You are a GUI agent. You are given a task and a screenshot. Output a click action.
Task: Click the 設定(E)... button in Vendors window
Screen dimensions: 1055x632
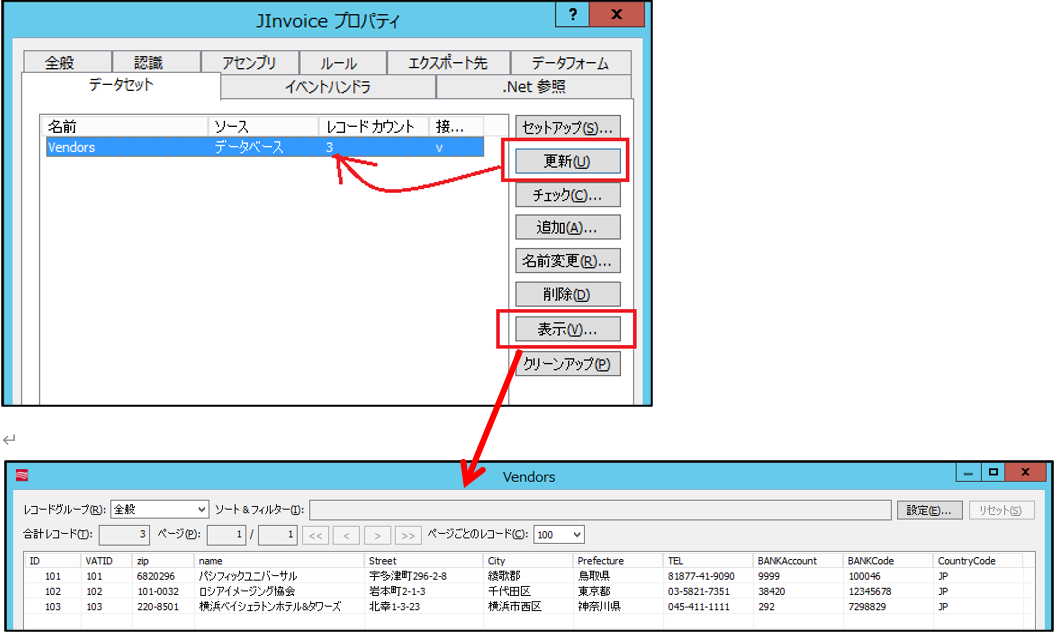point(929,510)
